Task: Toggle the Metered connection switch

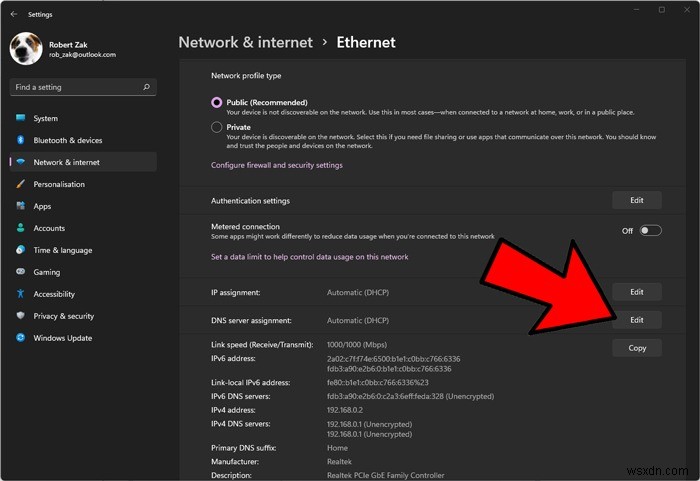Action: (x=650, y=230)
